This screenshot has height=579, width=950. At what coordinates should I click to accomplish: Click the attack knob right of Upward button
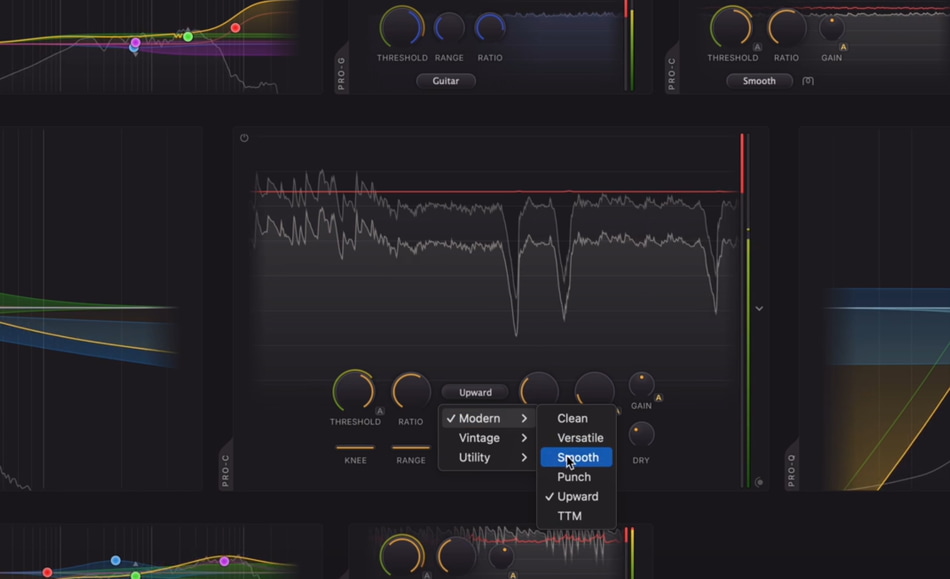(x=539, y=388)
